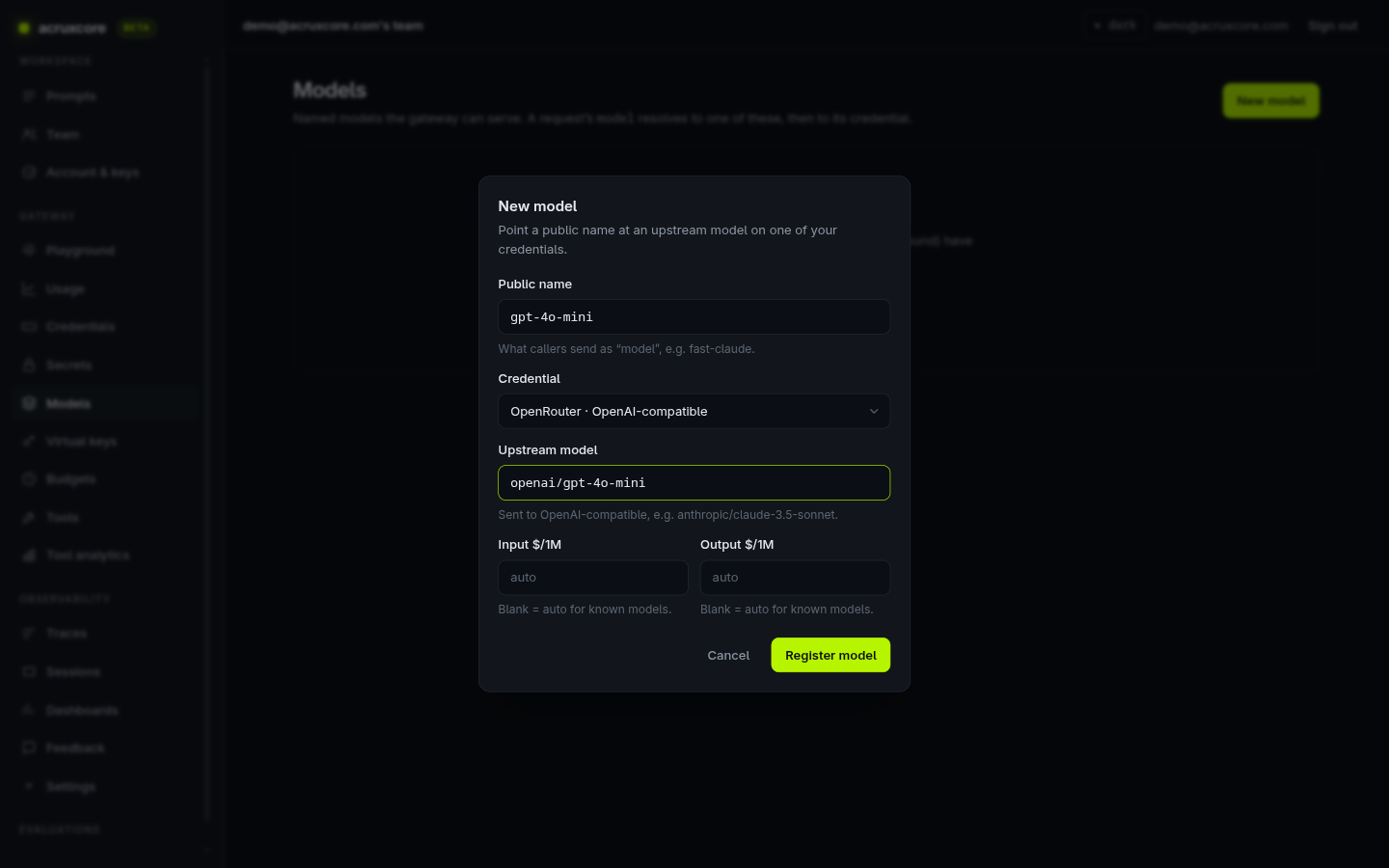The image size is (1389, 868).
Task: Click the Tools wrench icon
Action: [x=29, y=517]
